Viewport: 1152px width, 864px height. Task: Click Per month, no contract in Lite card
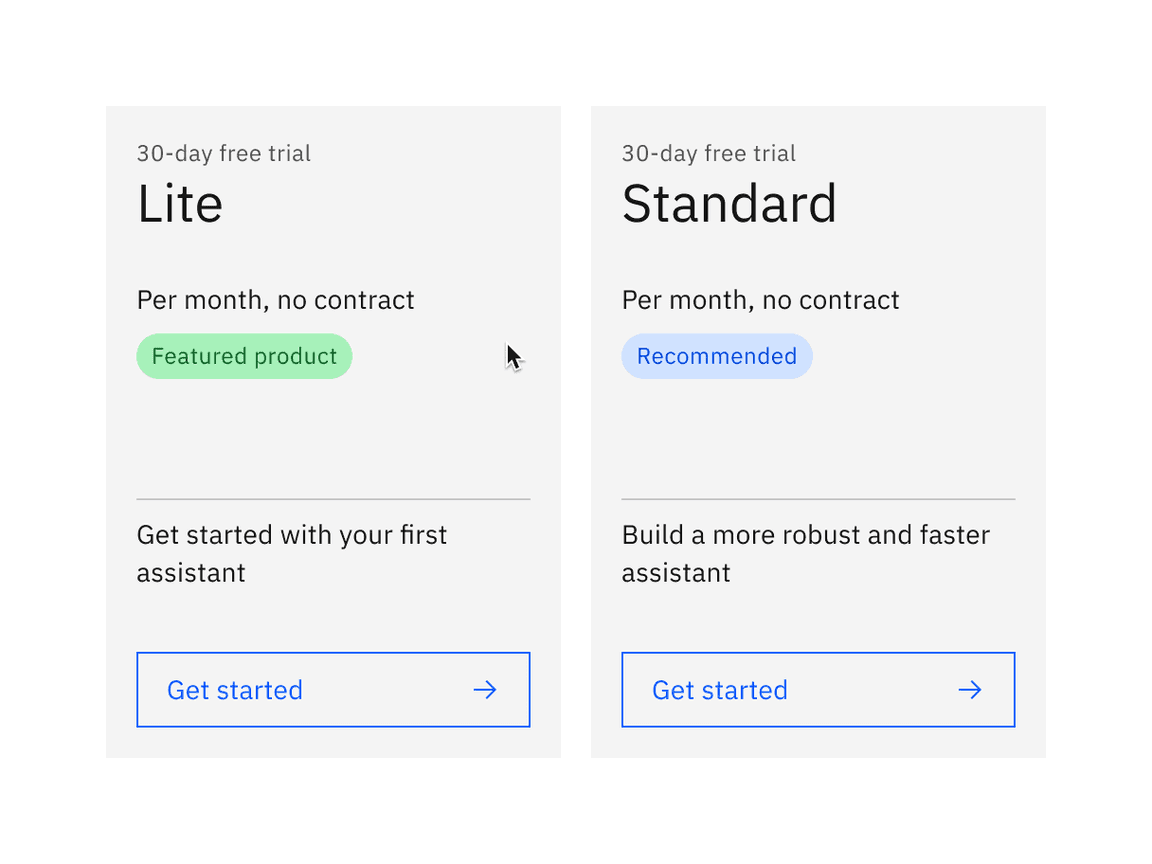(276, 300)
